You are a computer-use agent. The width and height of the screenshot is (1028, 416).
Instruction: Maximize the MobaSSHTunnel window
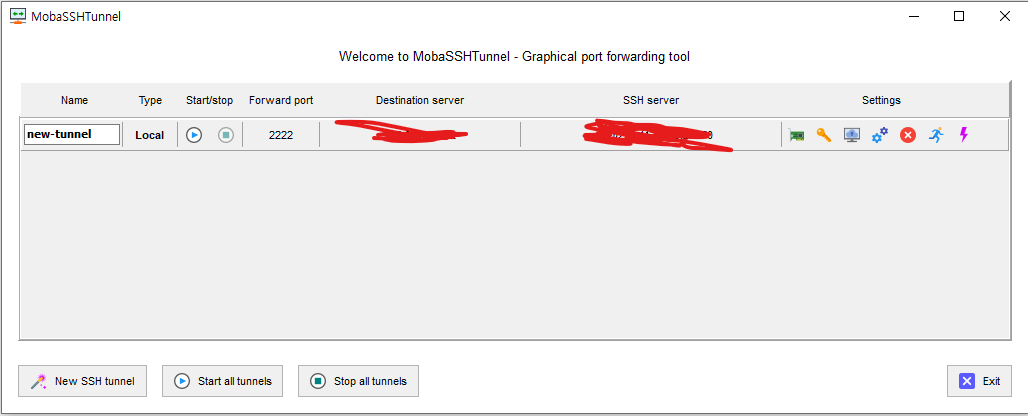tap(959, 16)
